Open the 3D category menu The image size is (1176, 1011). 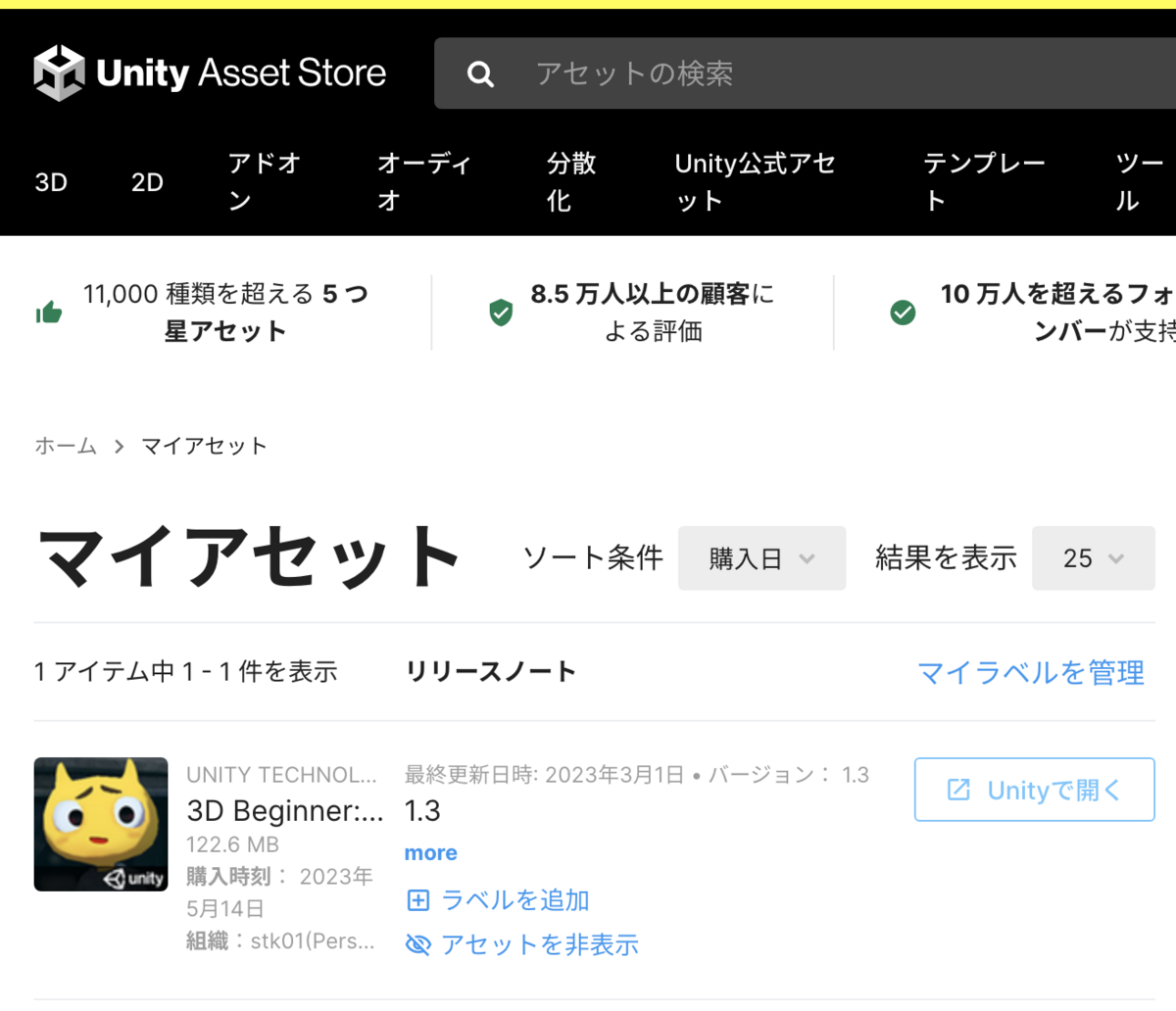click(51, 182)
